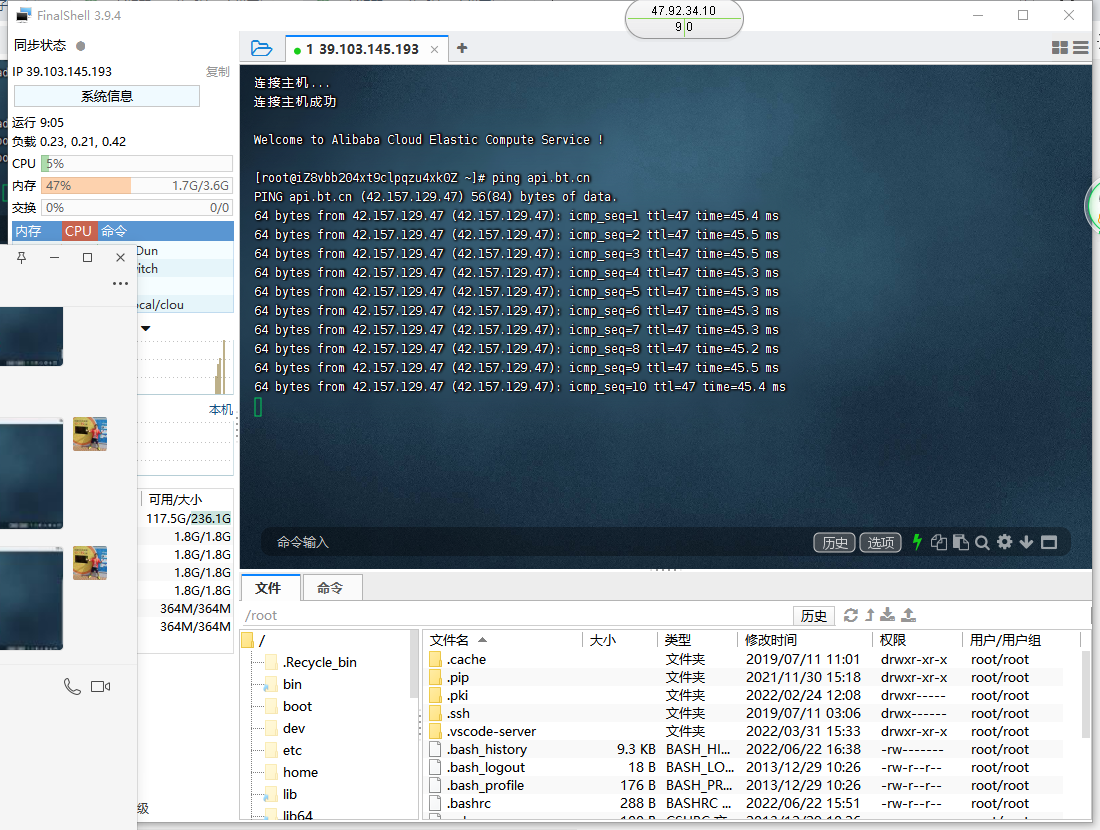Select the etc folder in tree
The width and height of the screenshot is (1100, 830).
click(x=284, y=750)
